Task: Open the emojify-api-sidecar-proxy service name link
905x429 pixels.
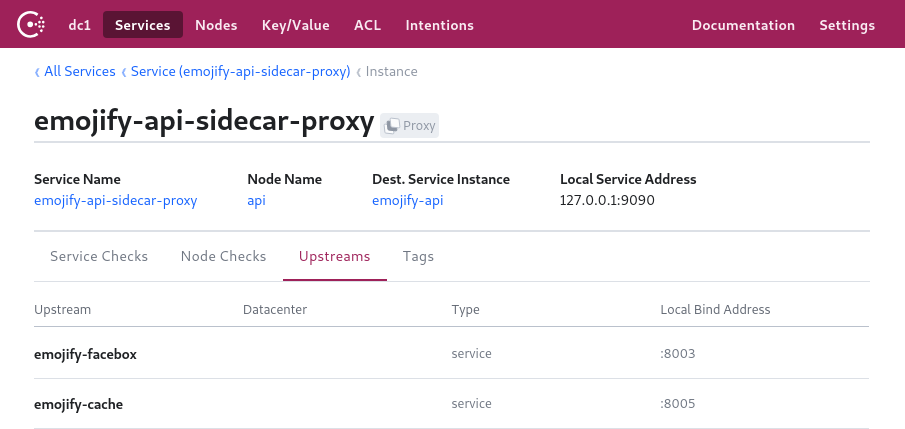Action: [x=115, y=200]
